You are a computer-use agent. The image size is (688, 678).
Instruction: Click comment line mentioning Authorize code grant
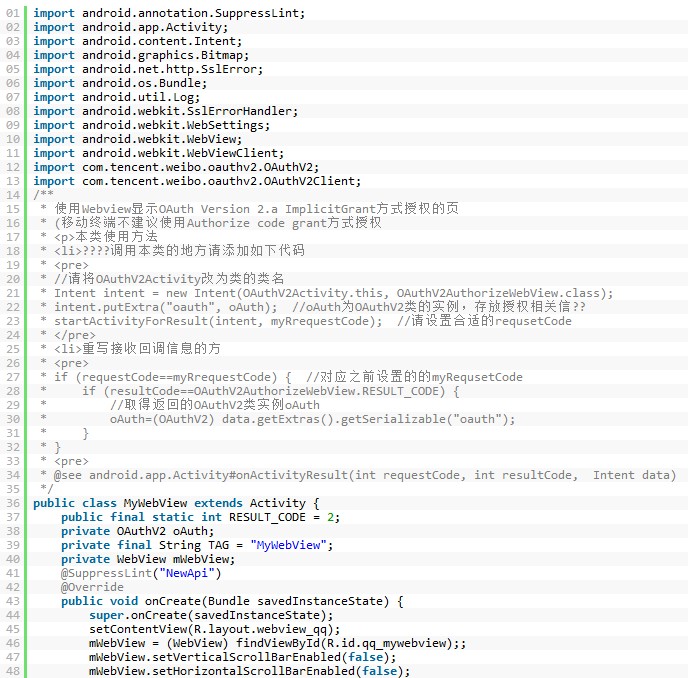(x=211, y=223)
